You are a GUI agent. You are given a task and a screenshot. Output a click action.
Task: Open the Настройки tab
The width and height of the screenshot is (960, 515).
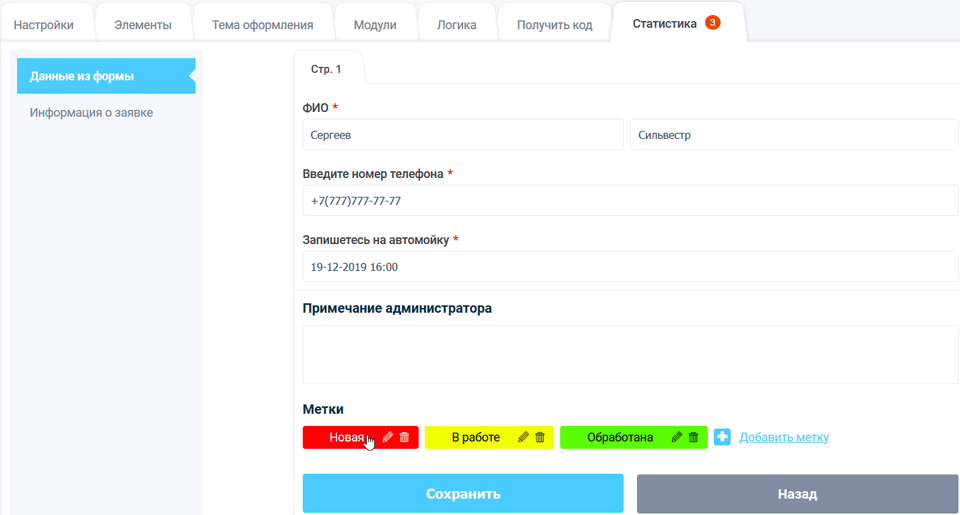click(x=43, y=25)
